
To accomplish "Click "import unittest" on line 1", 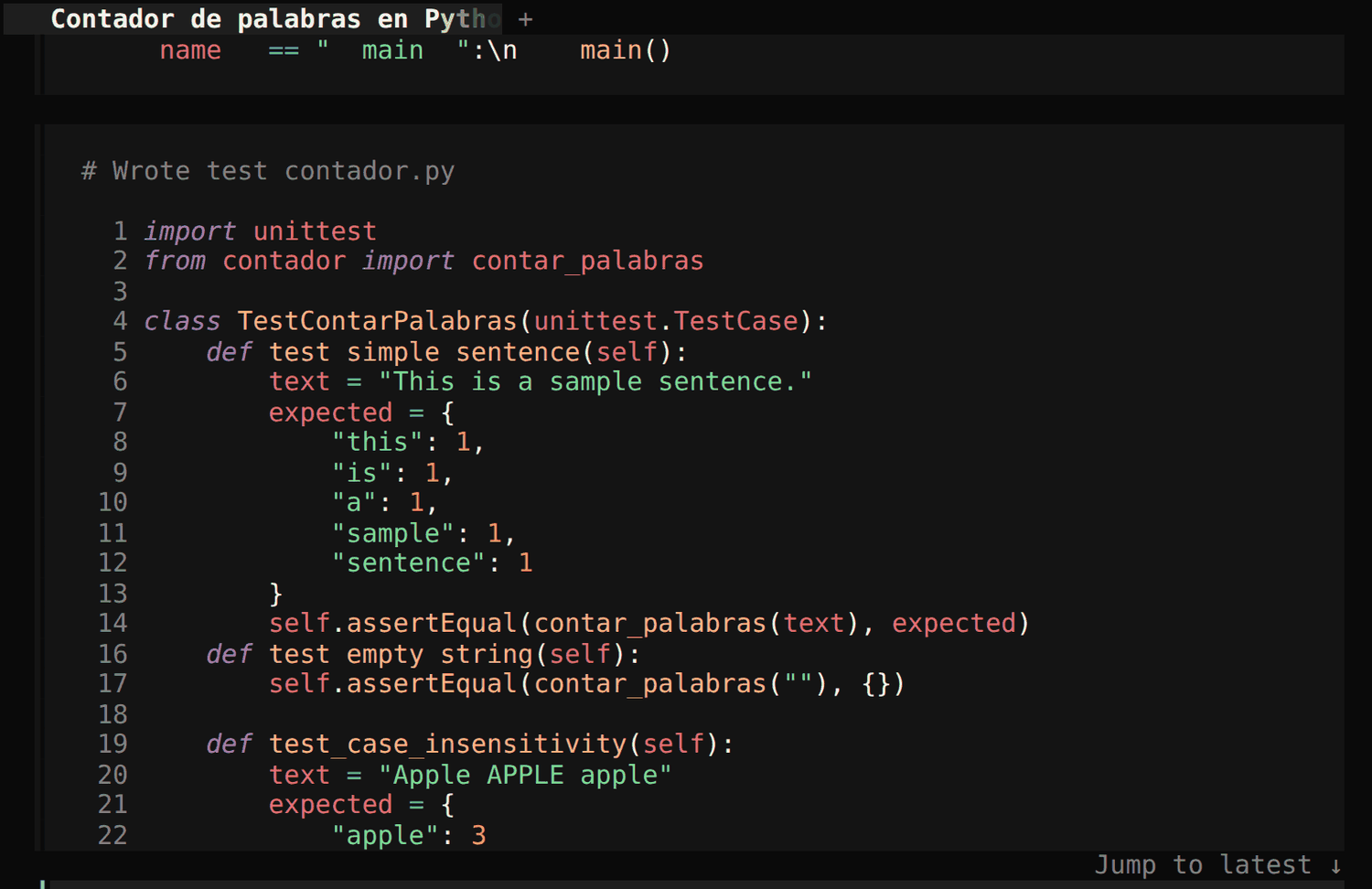I will click(x=261, y=231).
